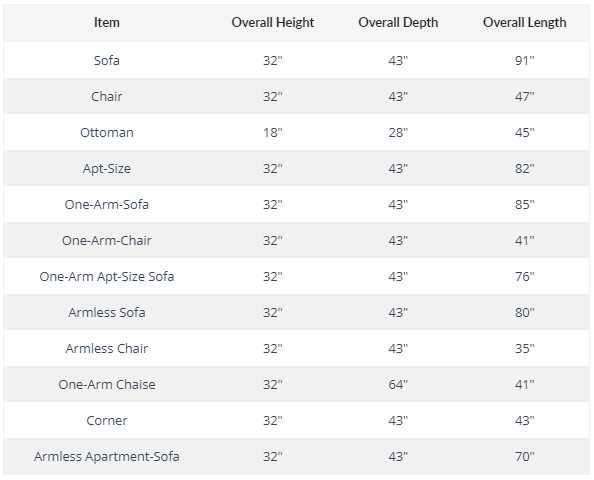Click One-Arm Apt-Size Sofa label

point(107,276)
